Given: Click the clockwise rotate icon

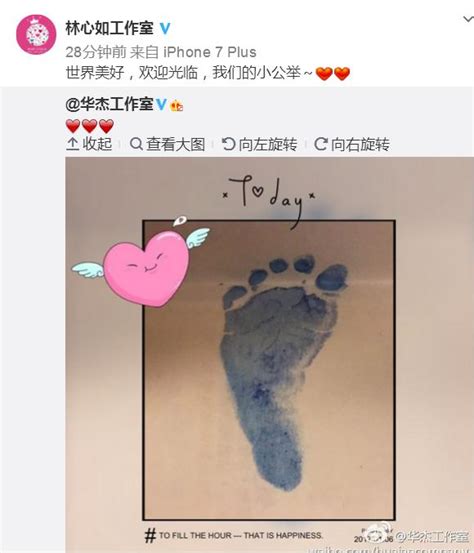Looking at the screenshot, I should tap(321, 144).
